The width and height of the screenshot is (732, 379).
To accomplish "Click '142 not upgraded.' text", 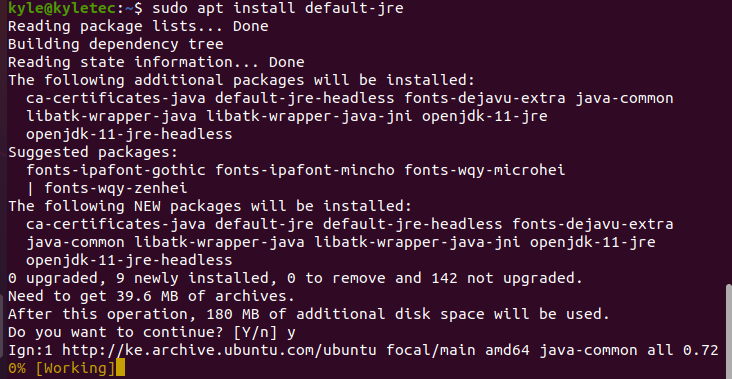I will point(507,278).
